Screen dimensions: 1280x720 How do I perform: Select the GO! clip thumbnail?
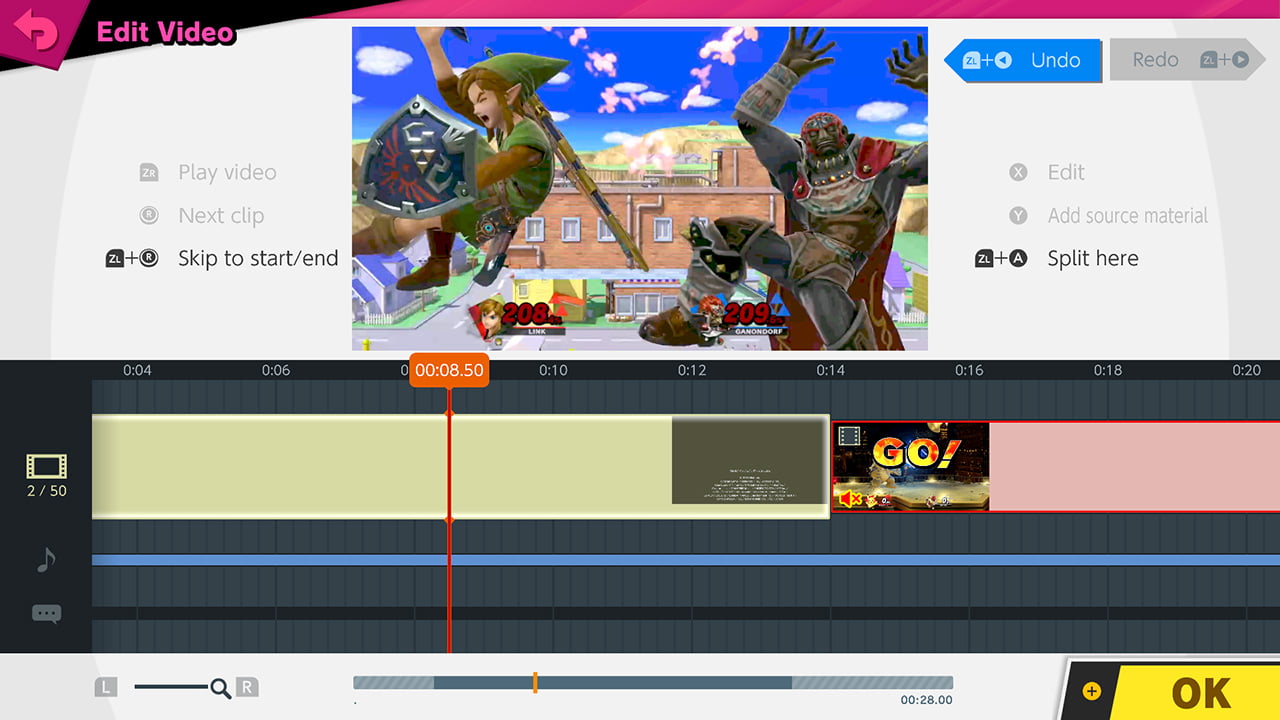[x=911, y=466]
